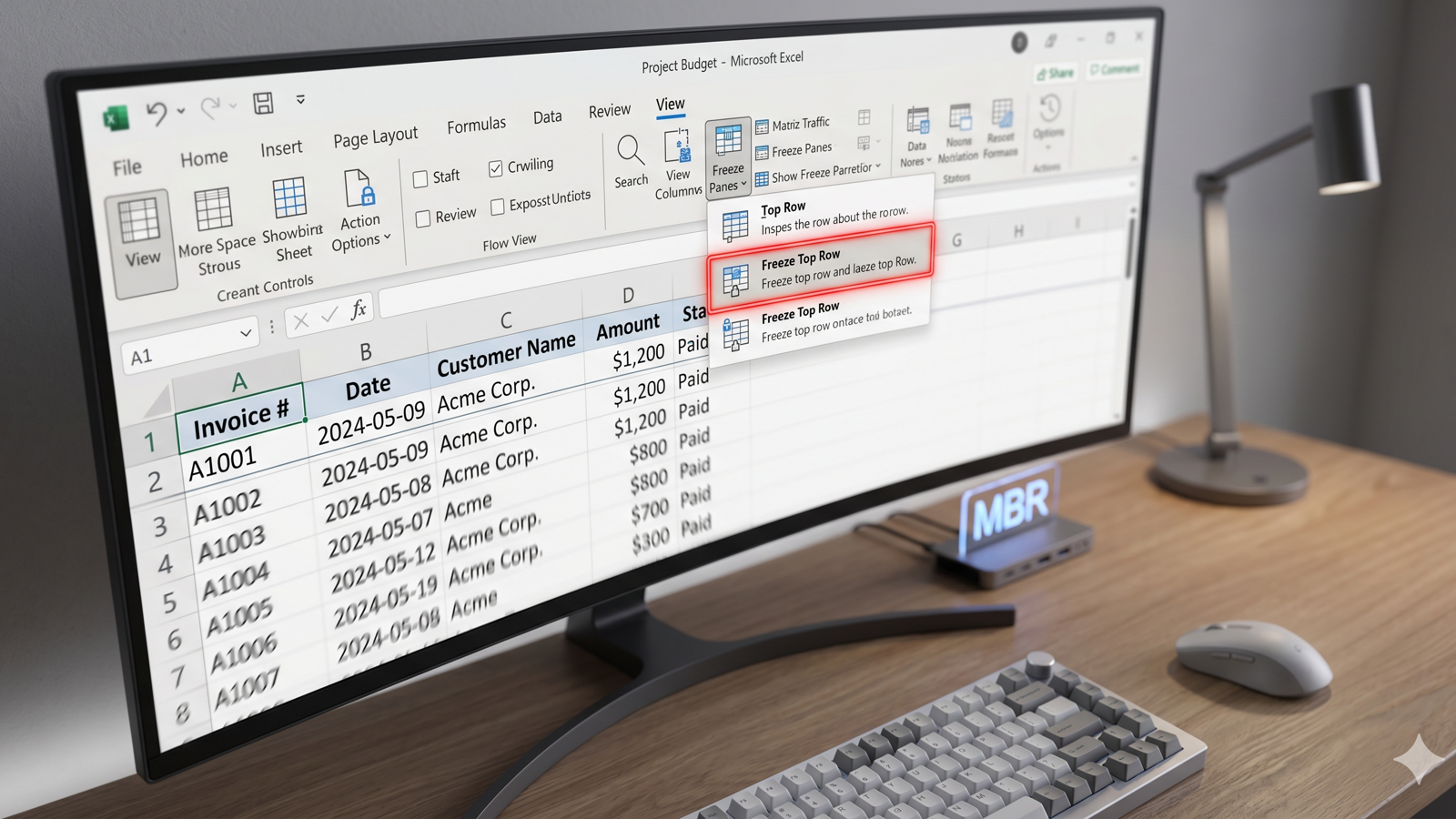Viewport: 1456px width, 819px height.
Task: Select the cell containing 2024-05-07
Action: pos(380,532)
